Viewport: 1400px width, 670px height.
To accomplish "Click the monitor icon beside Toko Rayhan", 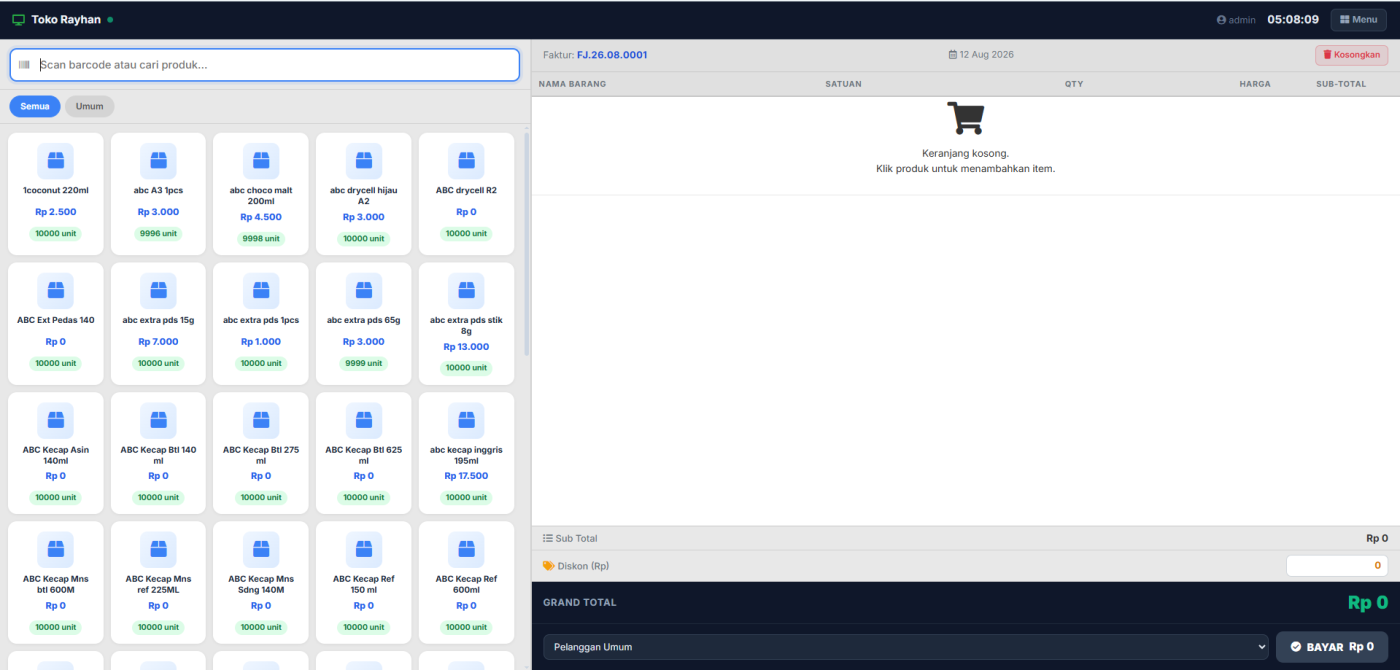I will coord(18,20).
